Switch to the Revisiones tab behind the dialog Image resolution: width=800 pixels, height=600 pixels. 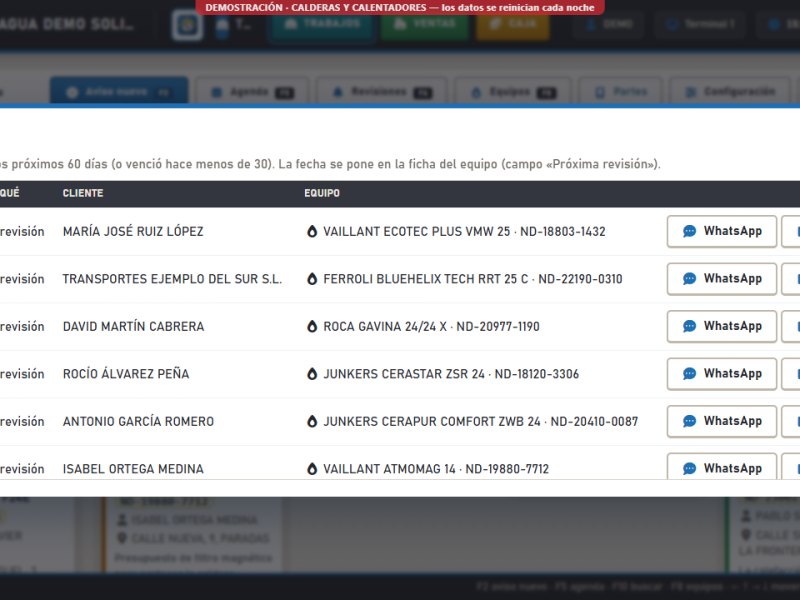point(382,92)
